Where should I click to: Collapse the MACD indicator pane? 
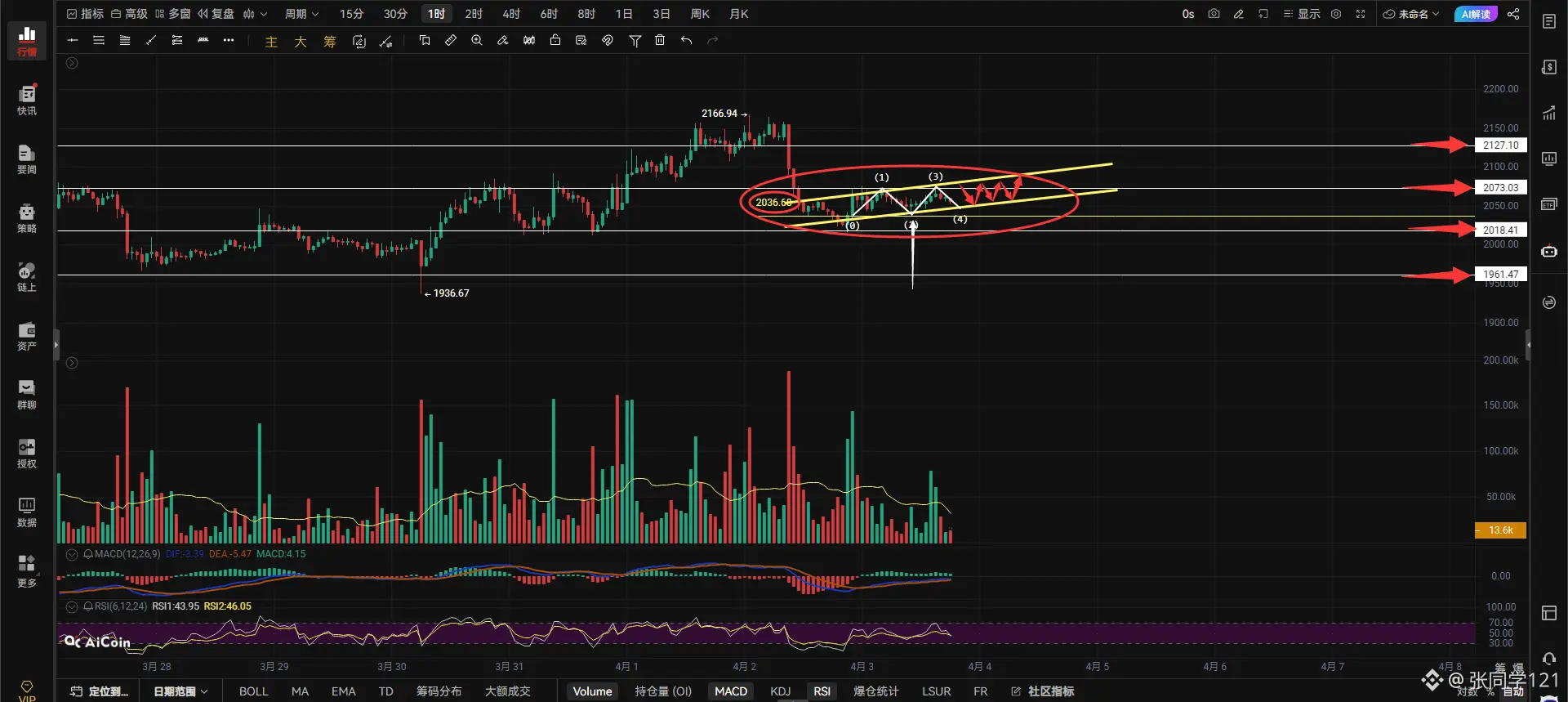(72, 554)
